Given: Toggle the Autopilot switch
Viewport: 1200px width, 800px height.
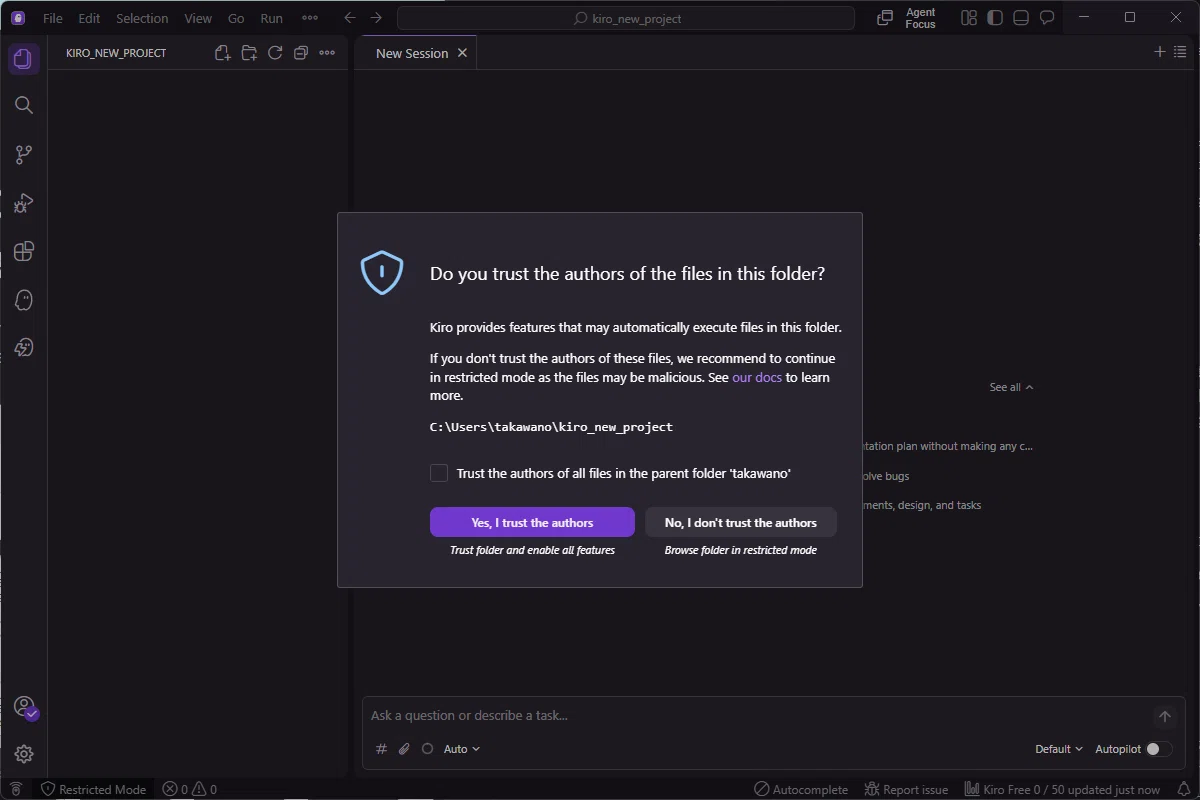Looking at the screenshot, I should [1159, 749].
